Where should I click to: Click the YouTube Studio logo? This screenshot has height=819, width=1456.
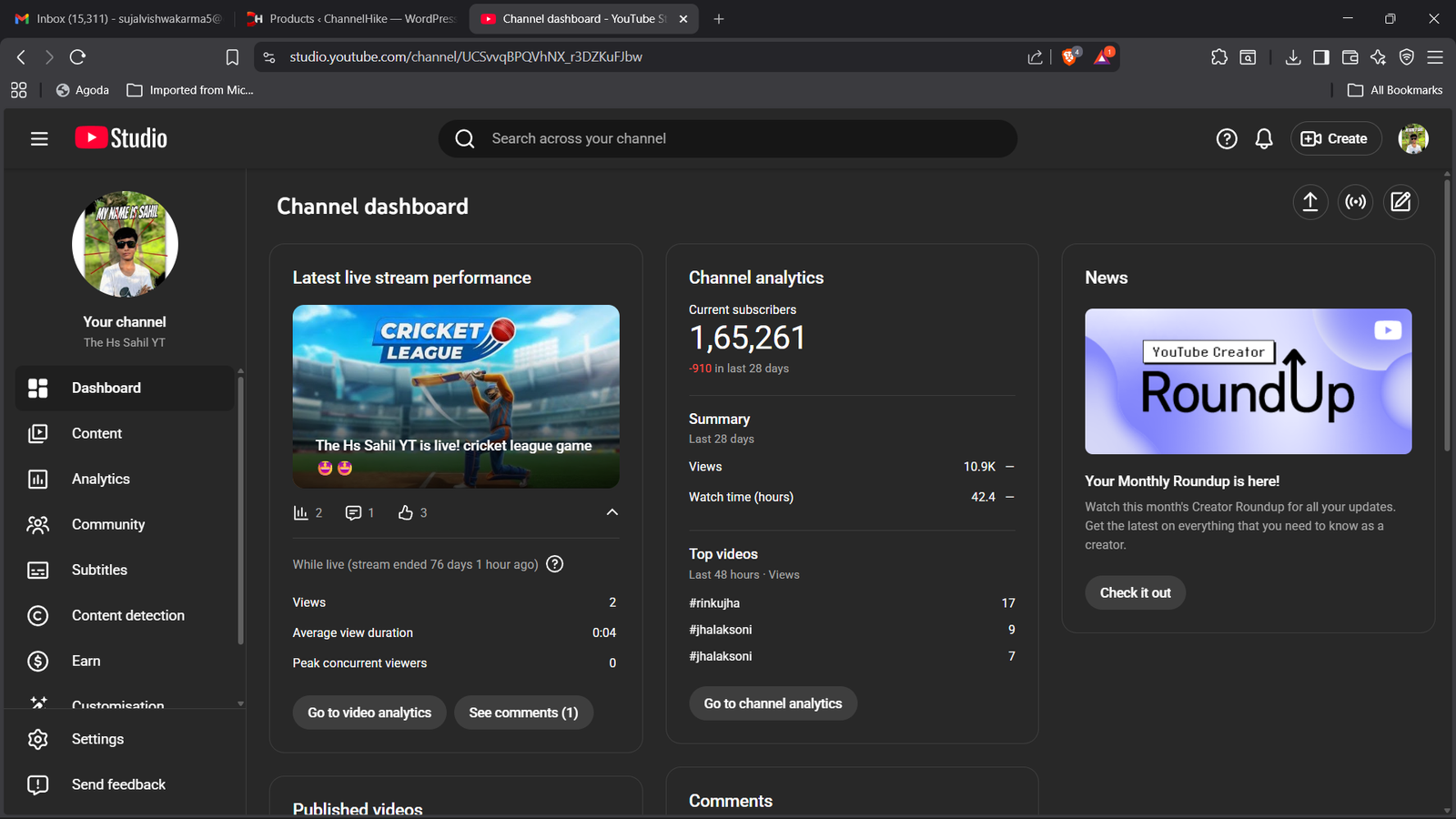point(121,138)
